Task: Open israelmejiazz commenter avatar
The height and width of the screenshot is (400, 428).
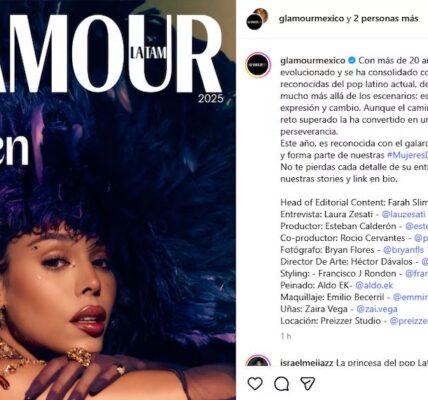Action: tap(258, 361)
